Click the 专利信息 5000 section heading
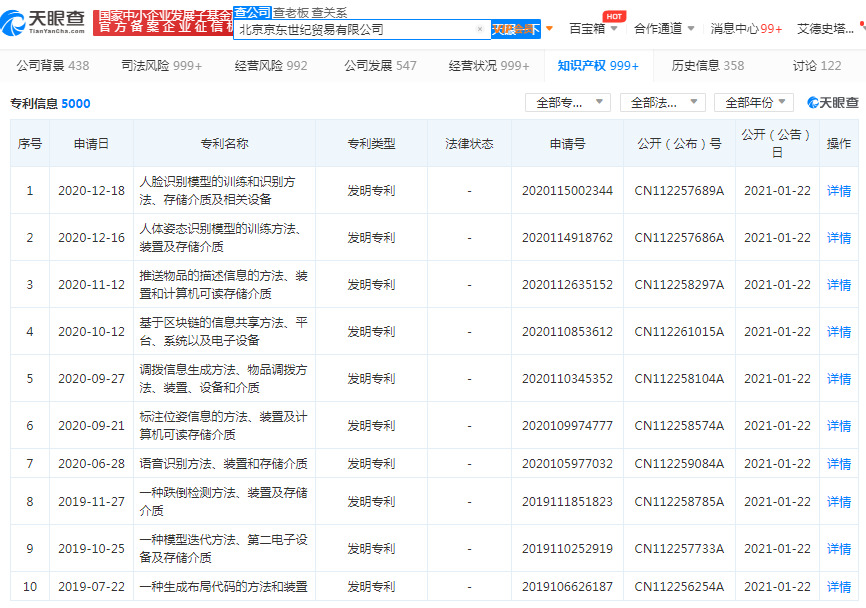The width and height of the screenshot is (866, 608). pyautogui.click(x=50, y=103)
